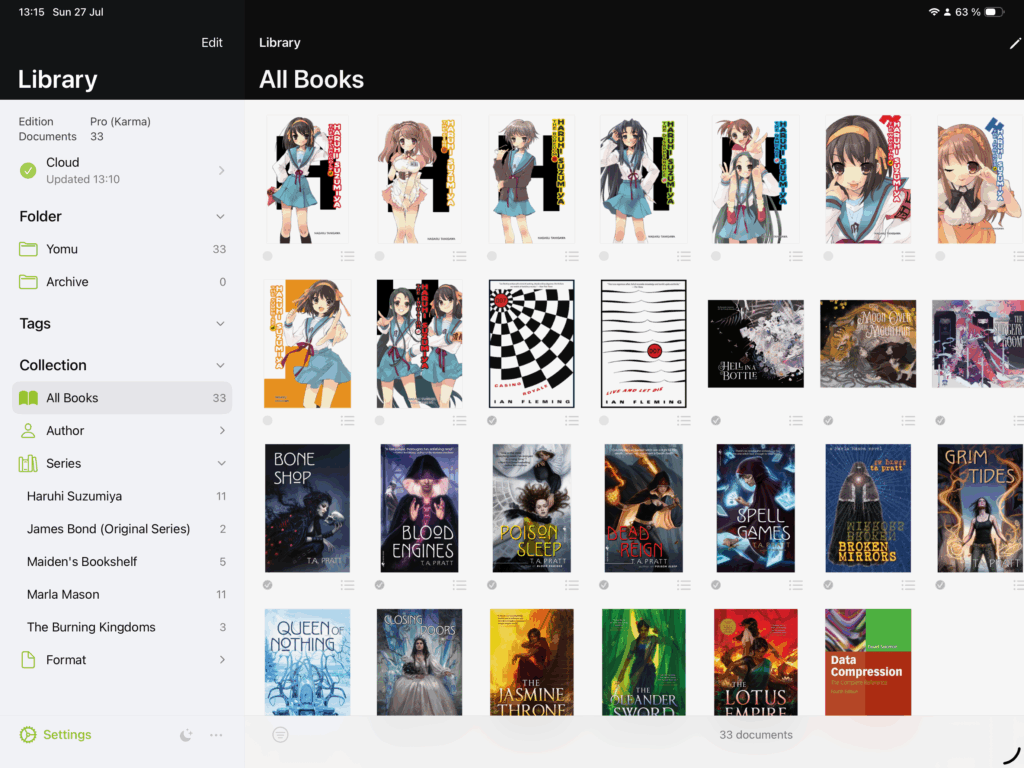The height and width of the screenshot is (768, 1024).
Task: Toggle read status of Live and Let Die
Action: (604, 421)
